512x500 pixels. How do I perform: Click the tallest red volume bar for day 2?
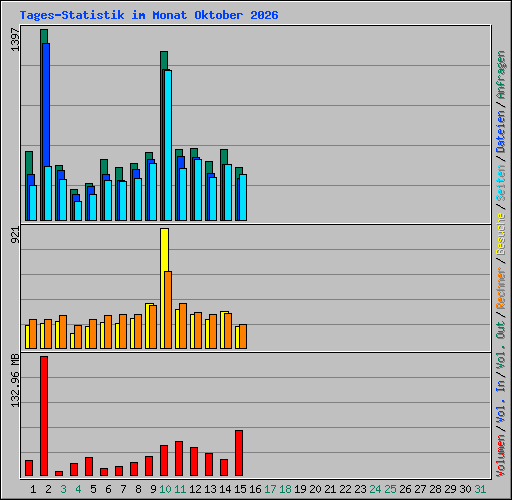coord(44,416)
